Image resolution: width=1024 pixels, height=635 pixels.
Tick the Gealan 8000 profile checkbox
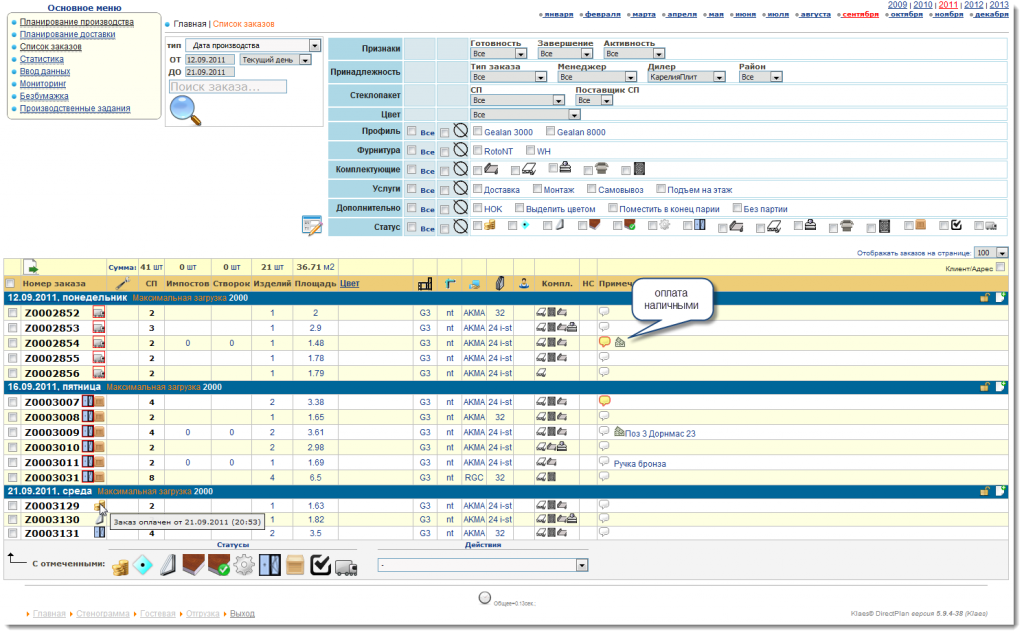pyautogui.click(x=551, y=131)
